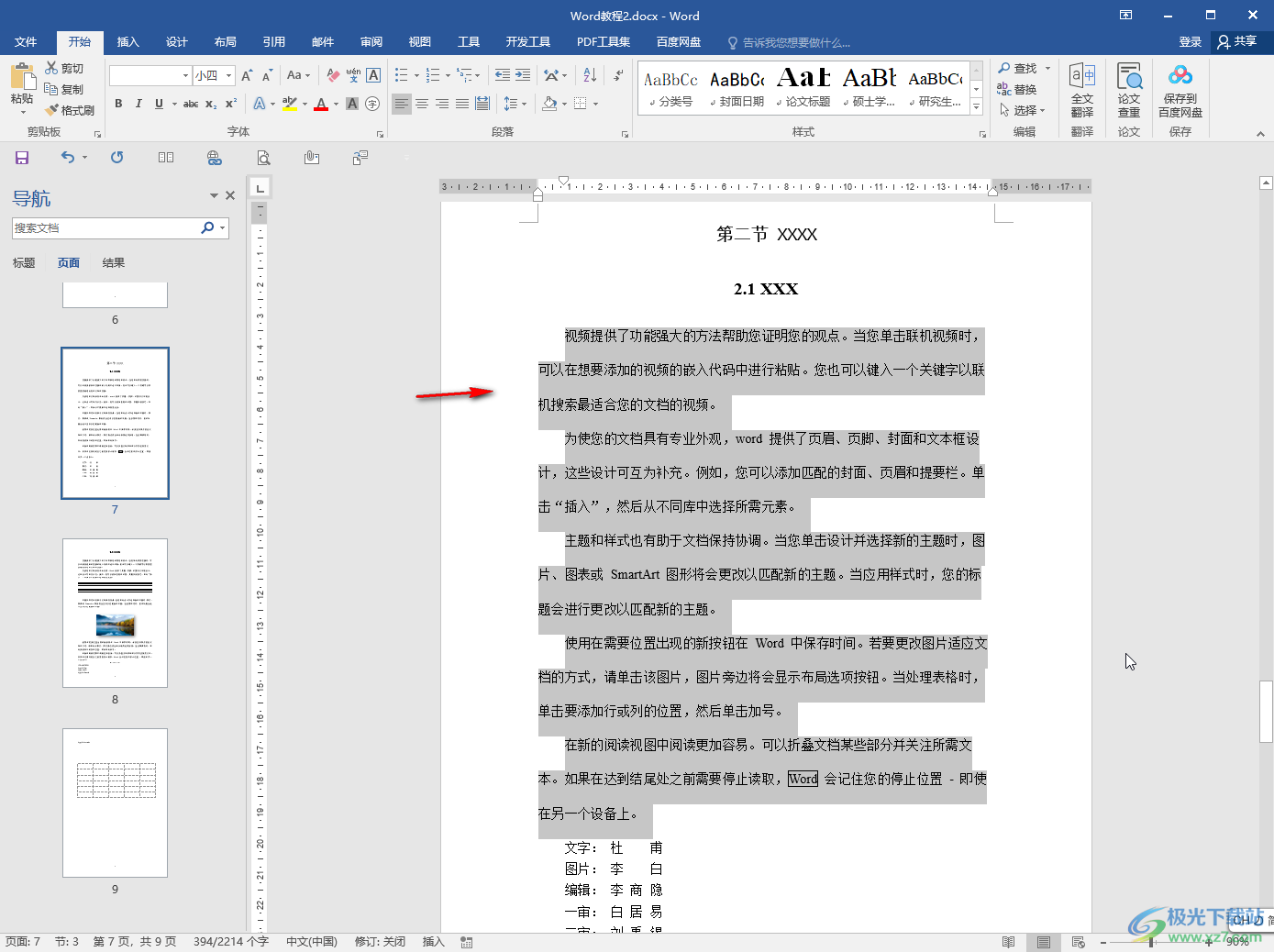
Task: Open the paper plagiarism check tool
Action: (1129, 91)
